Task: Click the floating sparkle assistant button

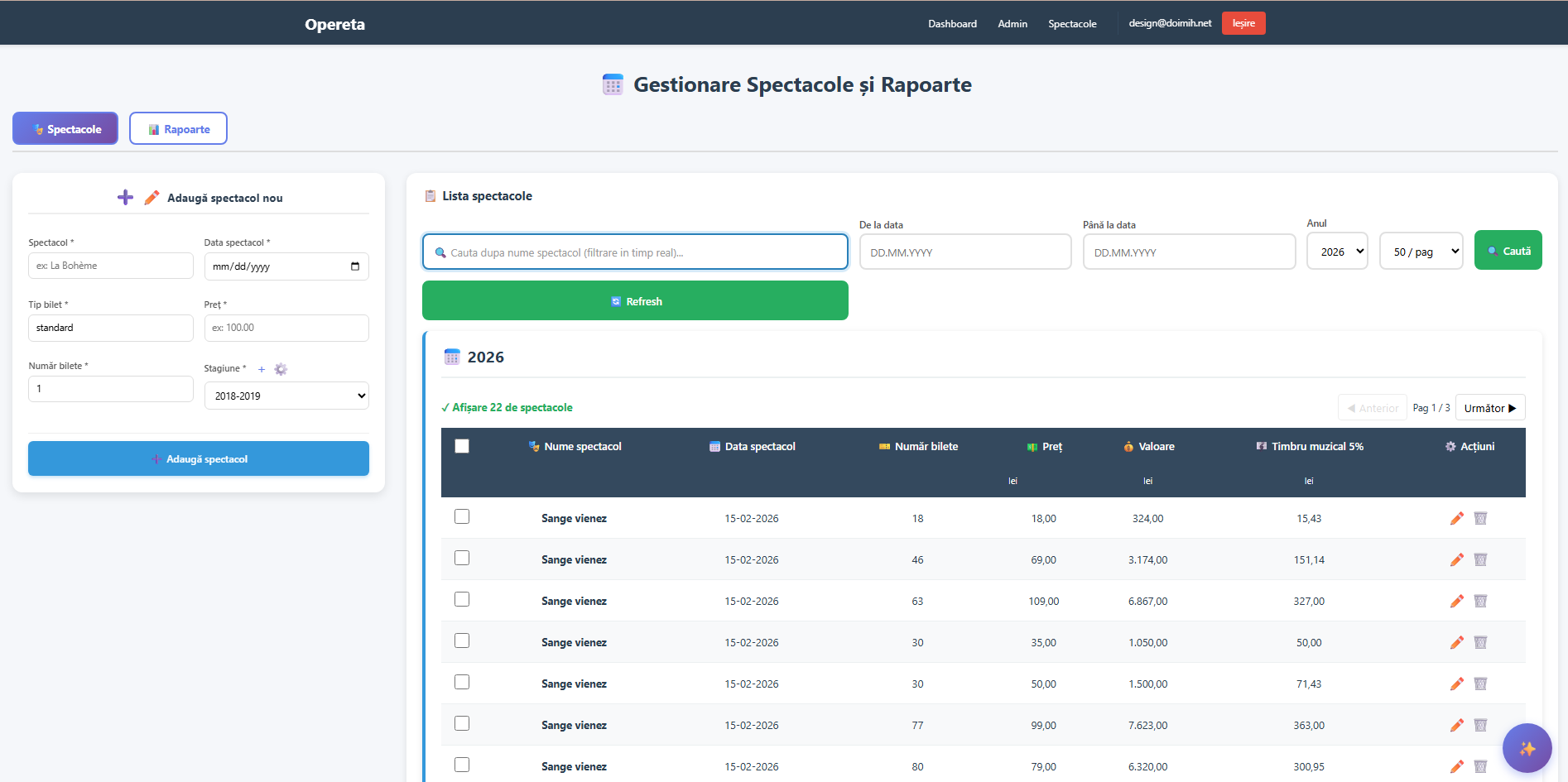Action: tap(1527, 748)
